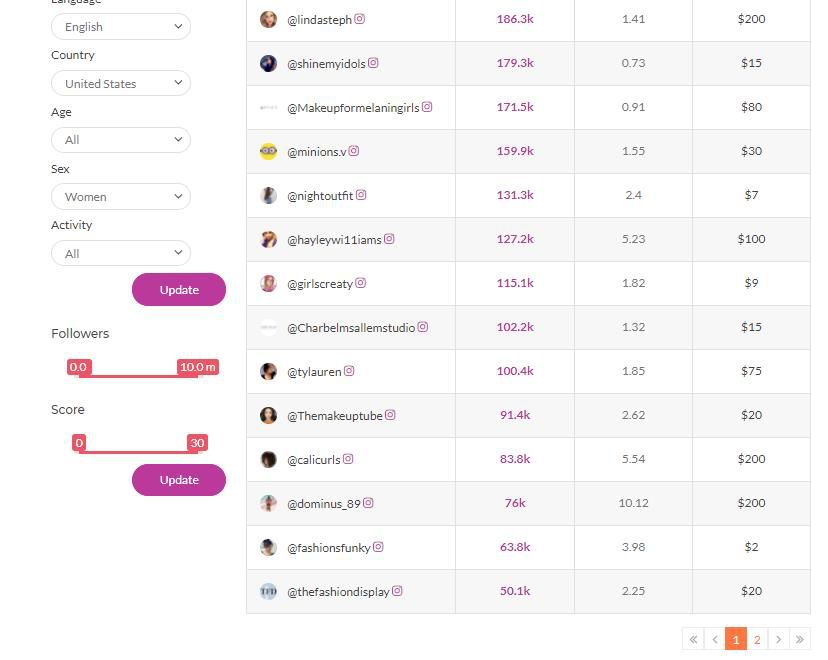
Task: Click the Followers slider 10.0 m handle
Action: click(x=198, y=367)
